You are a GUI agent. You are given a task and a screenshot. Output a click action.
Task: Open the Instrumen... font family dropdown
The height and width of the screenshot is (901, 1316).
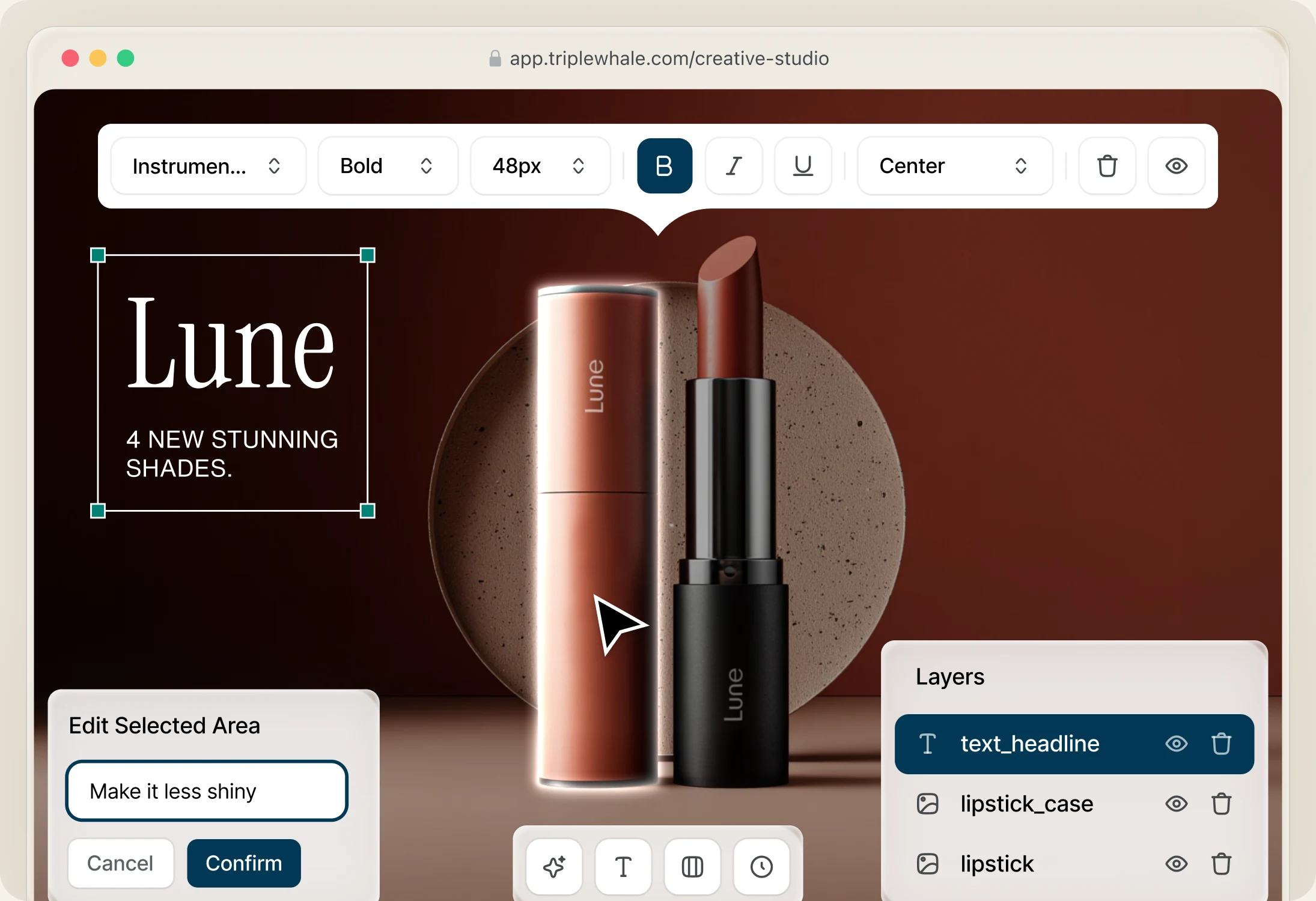click(209, 166)
